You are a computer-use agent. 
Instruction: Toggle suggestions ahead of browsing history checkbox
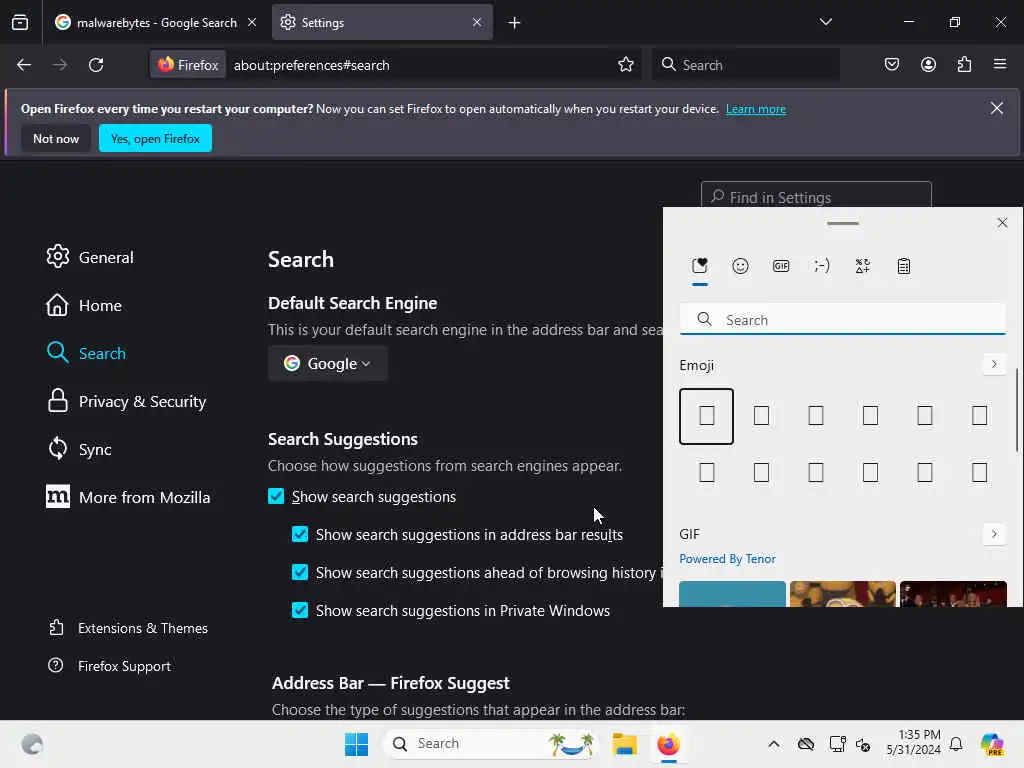click(300, 572)
